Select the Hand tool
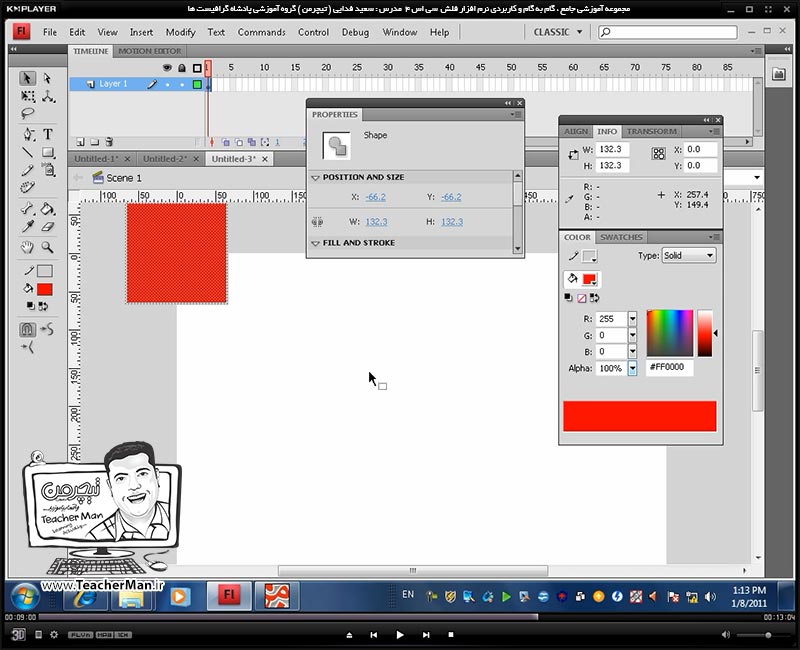Screen dimensions: 800x650 point(28,247)
